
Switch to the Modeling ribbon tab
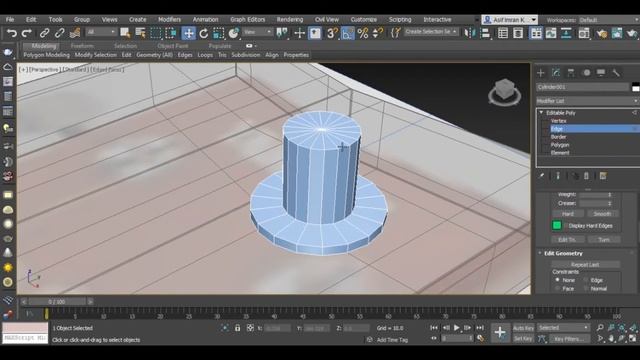(44, 46)
